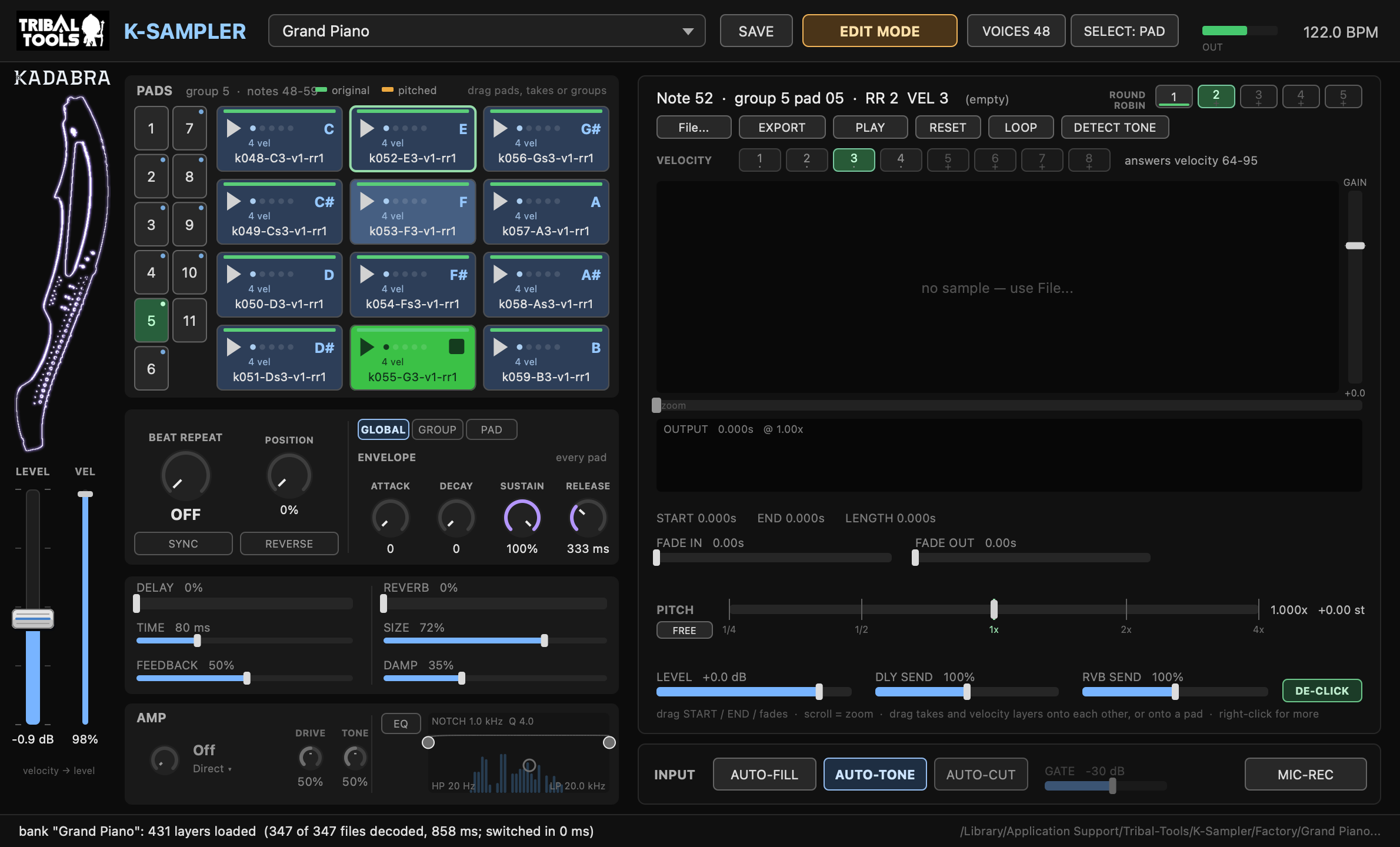This screenshot has width=1400, height=847.
Task: Play the k049-Cs3-v1-rr1 pad preview
Action: click(234, 201)
